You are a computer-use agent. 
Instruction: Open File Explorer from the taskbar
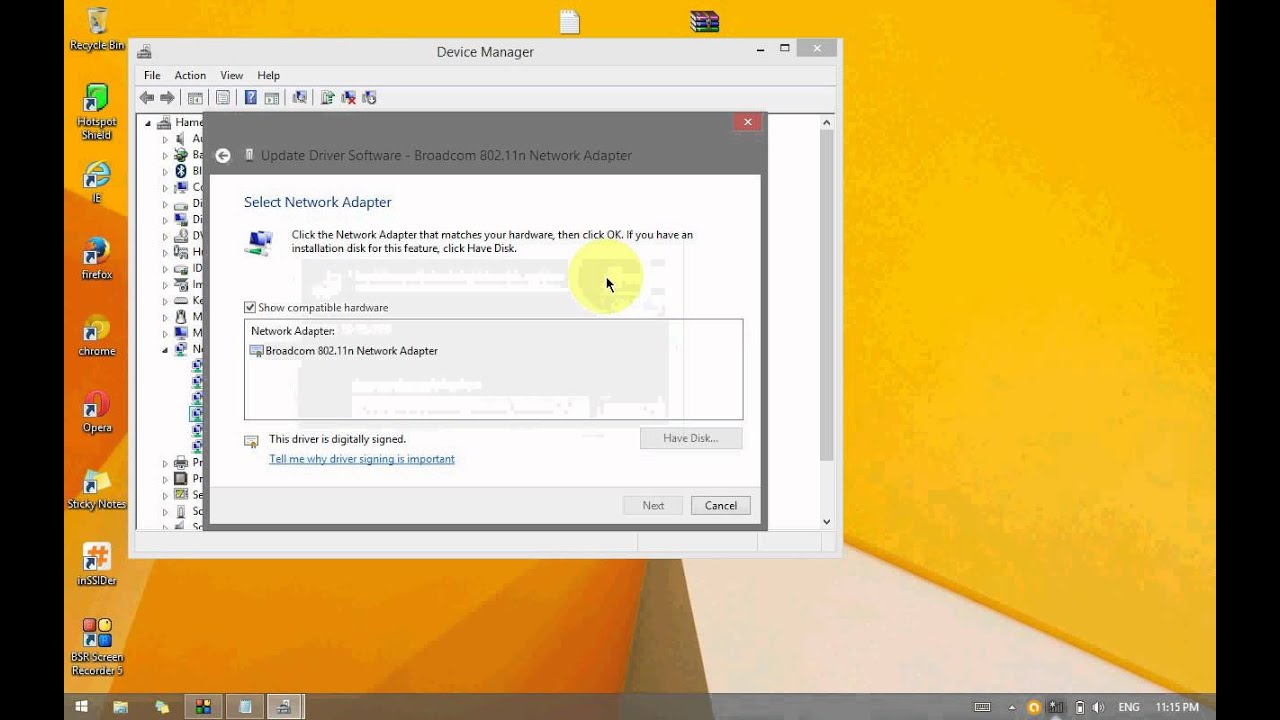click(120, 707)
